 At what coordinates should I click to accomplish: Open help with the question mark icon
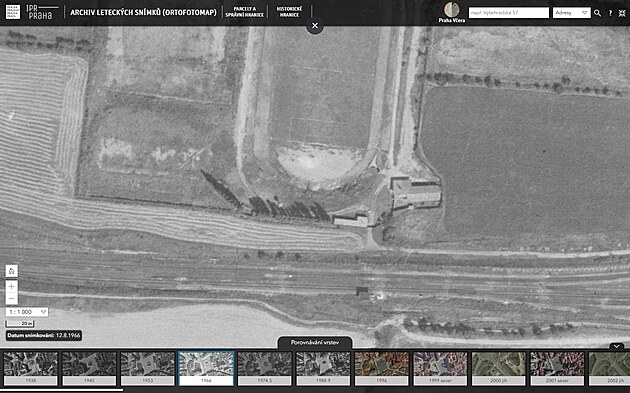[x=610, y=13]
